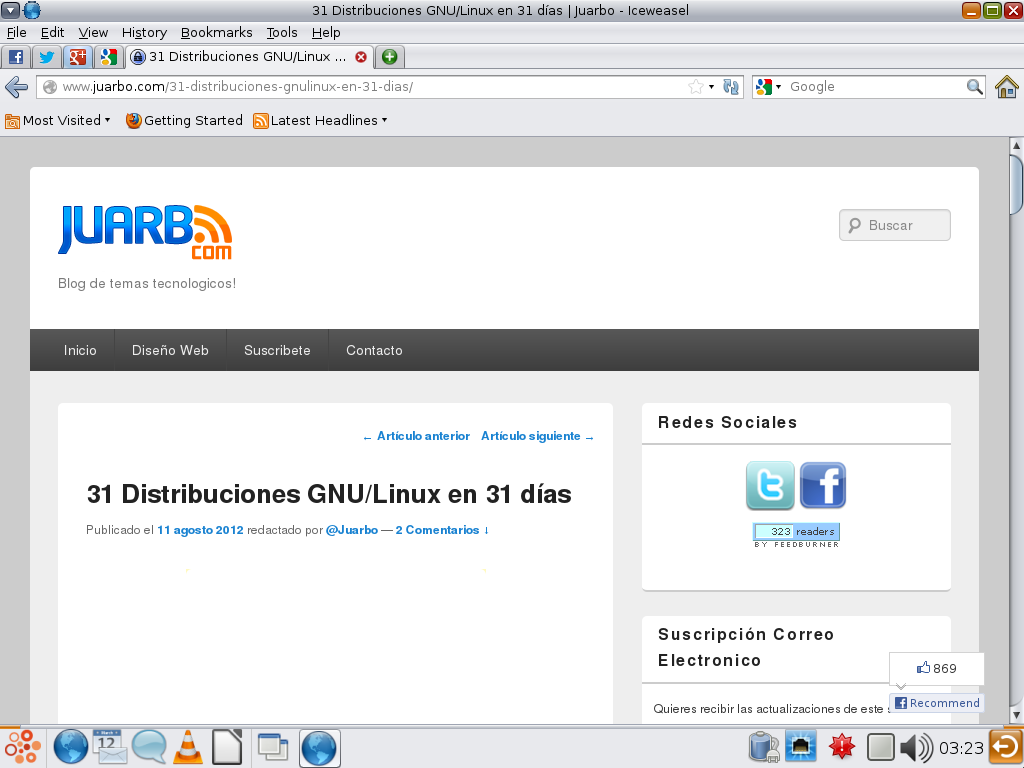Open the Facebook pinned tab
This screenshot has width=1024, height=768.
16,57
